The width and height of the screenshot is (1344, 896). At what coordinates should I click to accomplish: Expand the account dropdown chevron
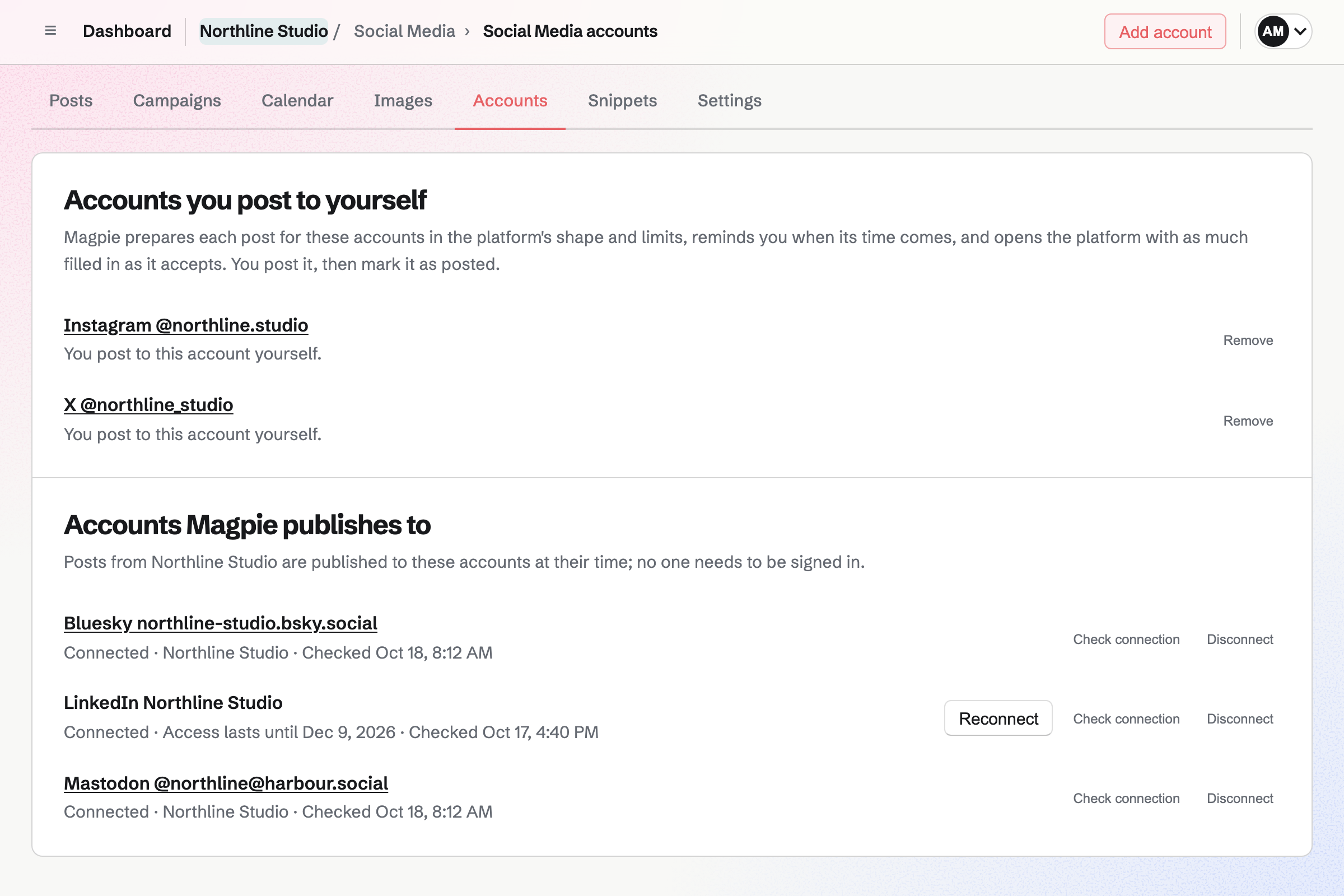click(x=1300, y=31)
